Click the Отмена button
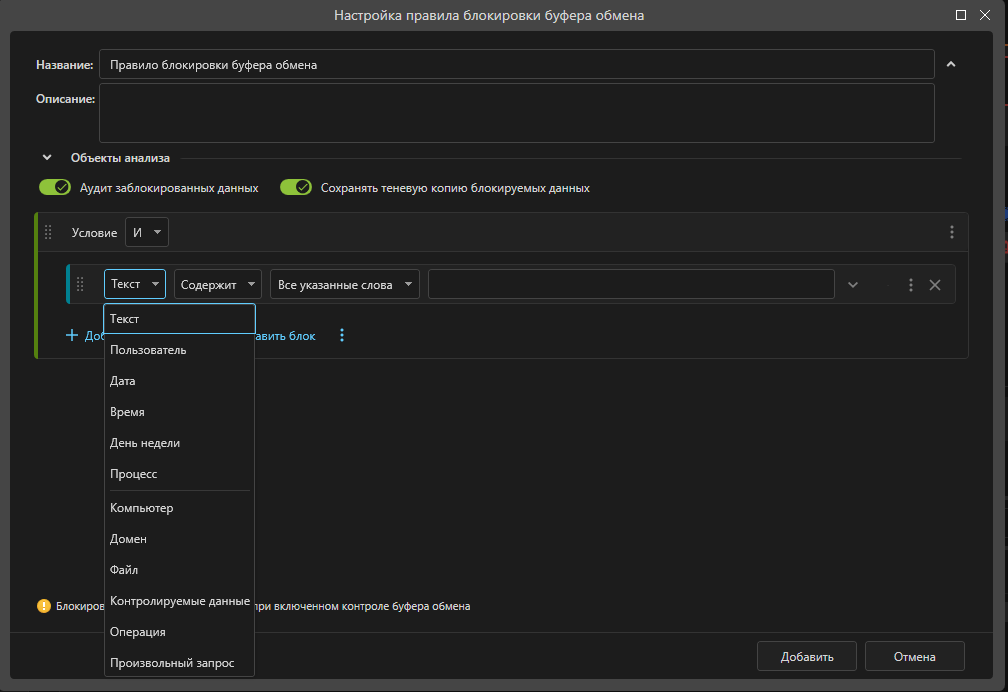This screenshot has width=1008, height=692. [914, 657]
